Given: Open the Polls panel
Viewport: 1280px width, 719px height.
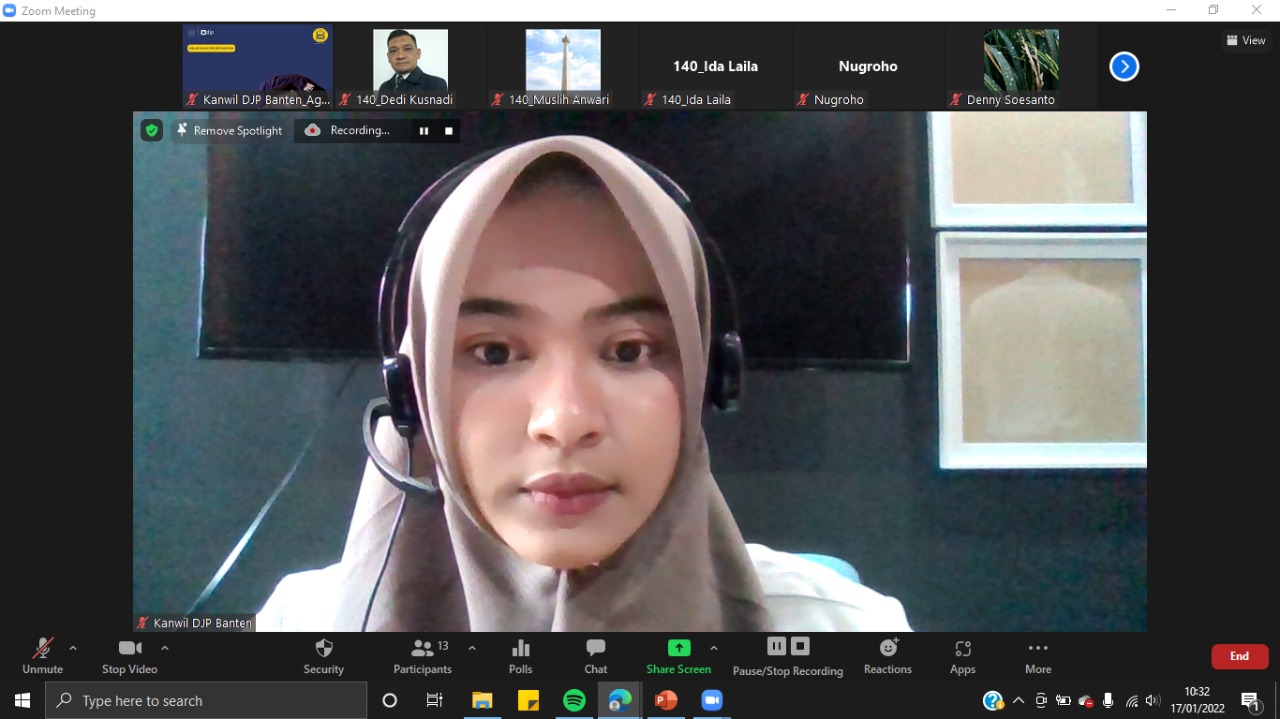Looking at the screenshot, I should (520, 656).
